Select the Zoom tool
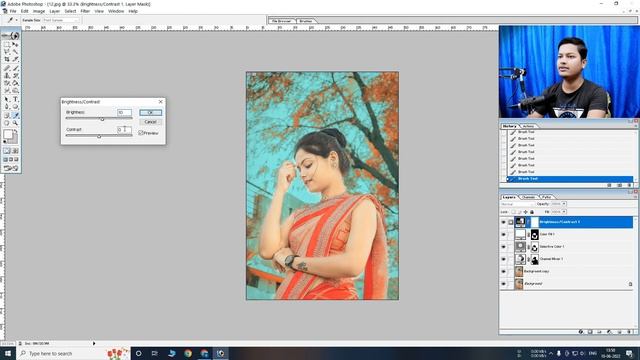 click(16, 122)
